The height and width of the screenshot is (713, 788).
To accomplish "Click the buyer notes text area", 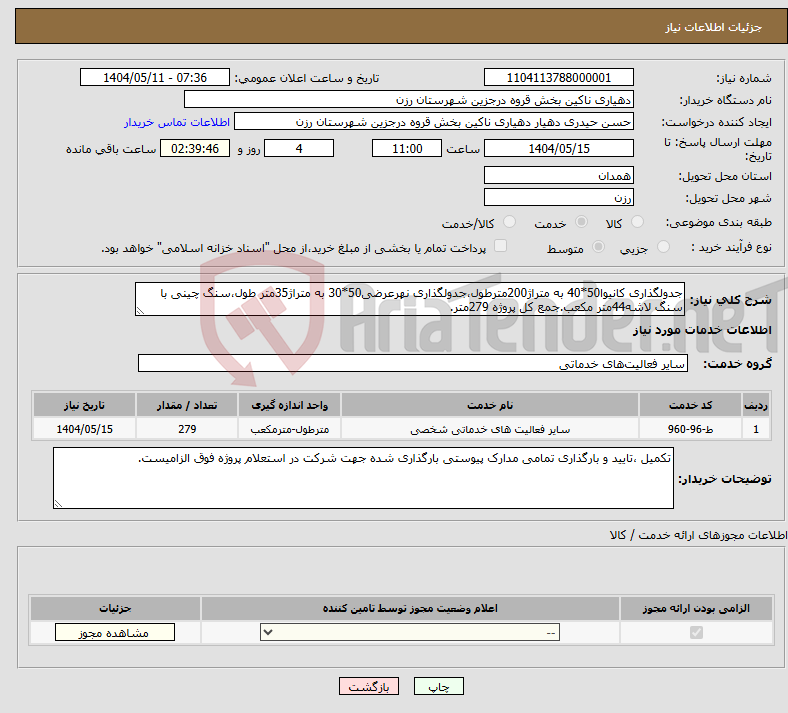I will [363, 478].
